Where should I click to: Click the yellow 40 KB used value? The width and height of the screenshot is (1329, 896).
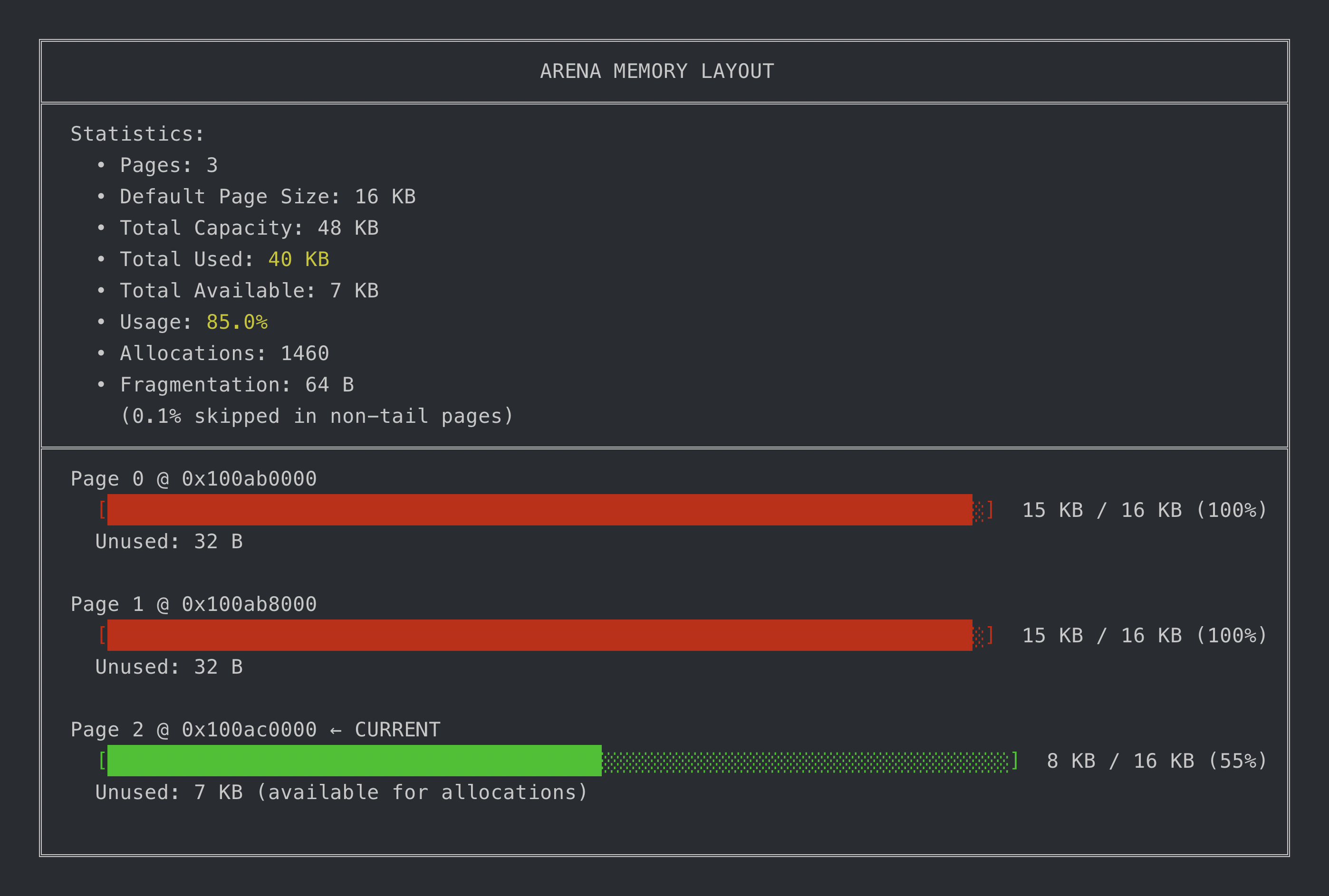coord(299,259)
